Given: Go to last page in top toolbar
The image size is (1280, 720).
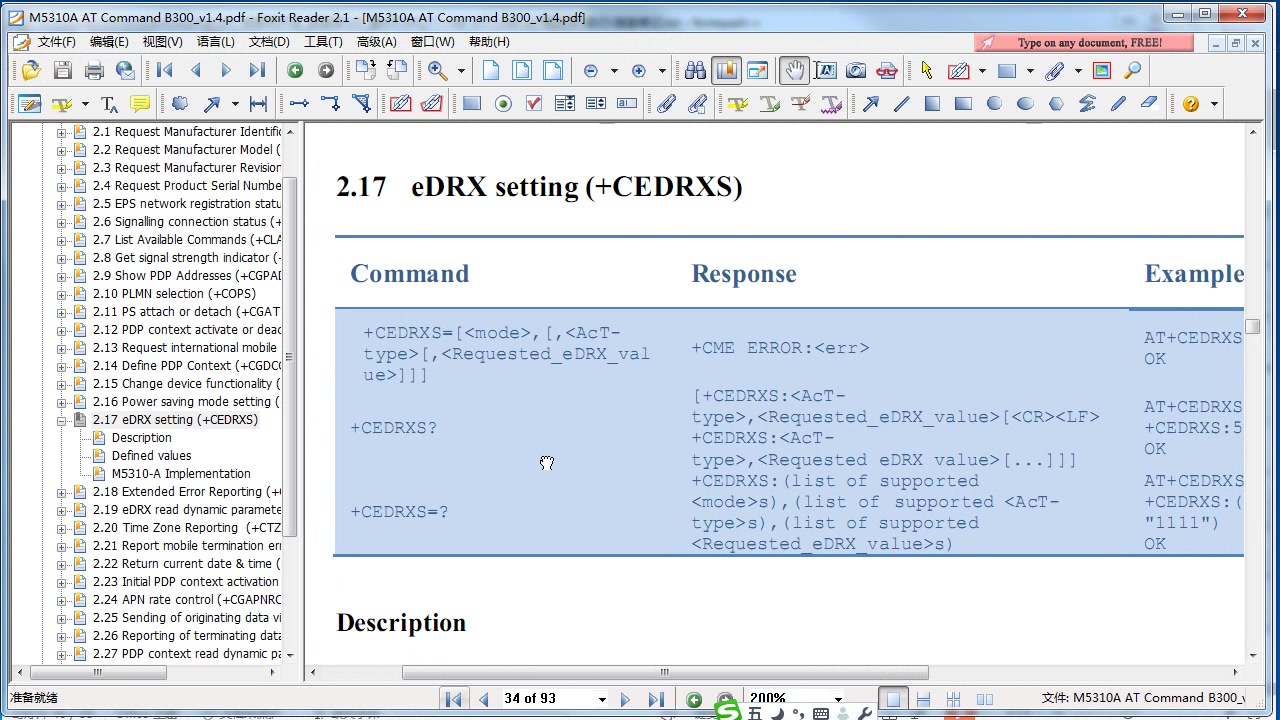Looking at the screenshot, I should pyautogui.click(x=257, y=70).
